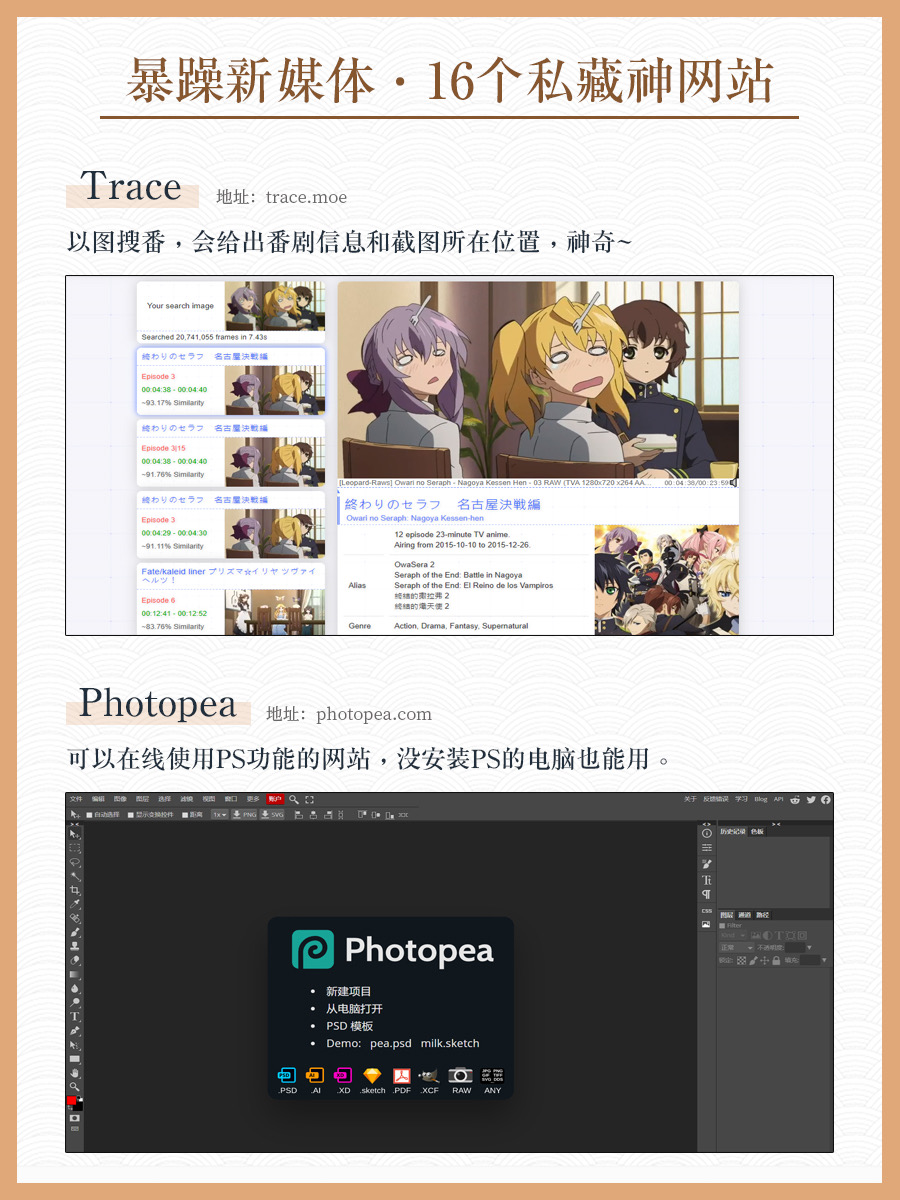Open the 图层 menu in Photopea menu bar
The width and height of the screenshot is (900, 1200).
tap(142, 799)
